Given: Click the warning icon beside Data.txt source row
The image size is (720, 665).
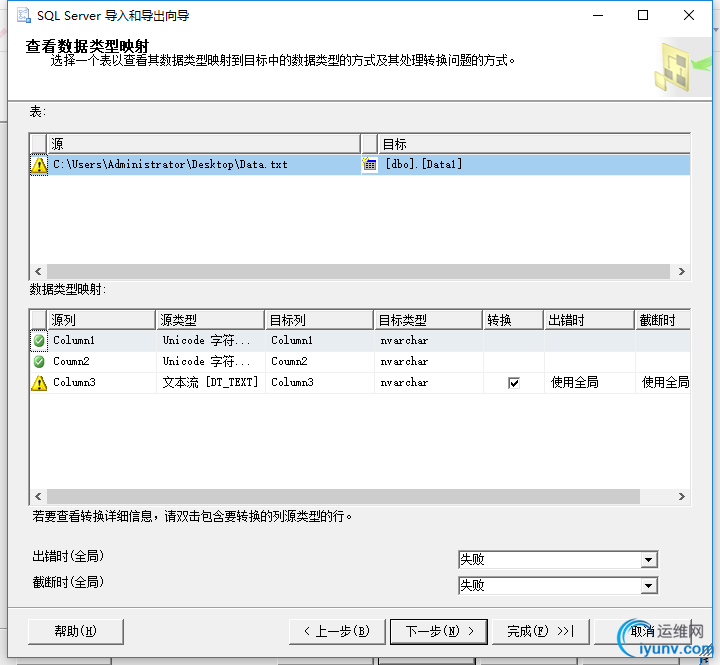Looking at the screenshot, I should tap(39, 165).
